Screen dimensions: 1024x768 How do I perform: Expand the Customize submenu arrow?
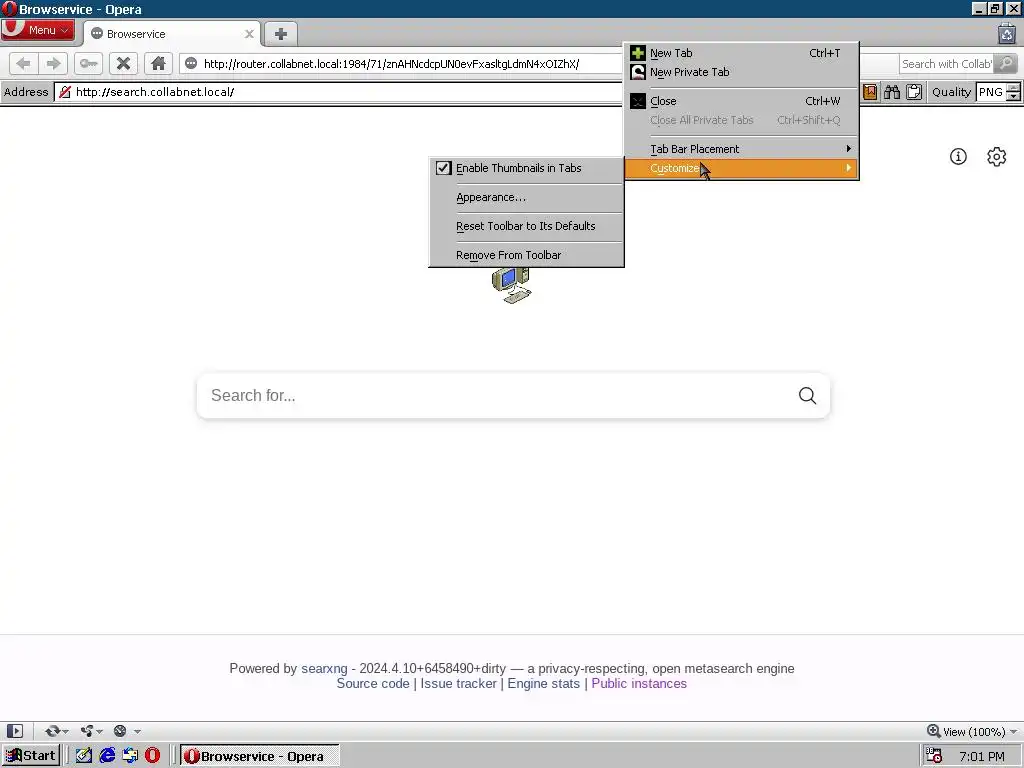coord(848,168)
